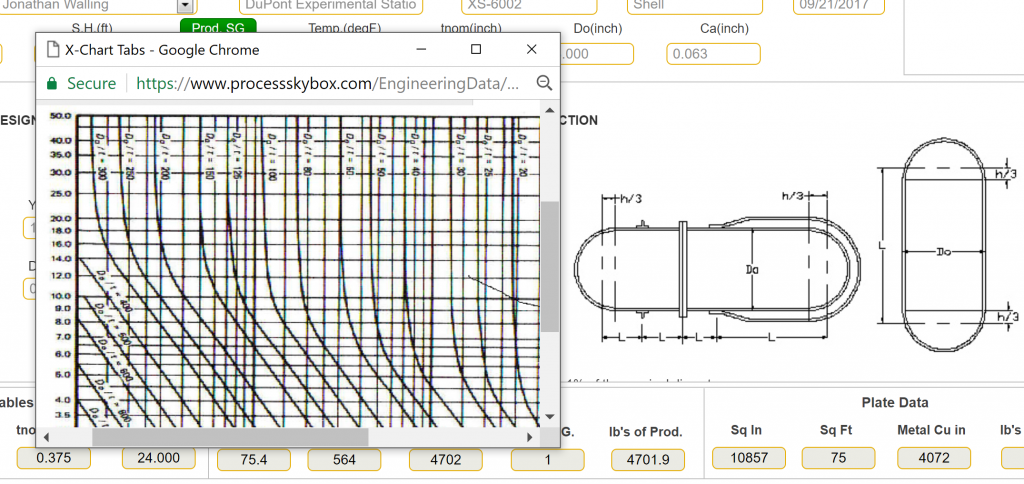Click the zoom magnifier icon in address bar
The height and width of the screenshot is (484, 1024).
(x=544, y=83)
